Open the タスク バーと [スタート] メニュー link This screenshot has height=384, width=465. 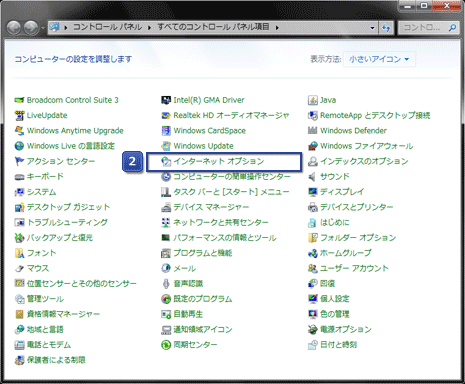tap(231, 192)
